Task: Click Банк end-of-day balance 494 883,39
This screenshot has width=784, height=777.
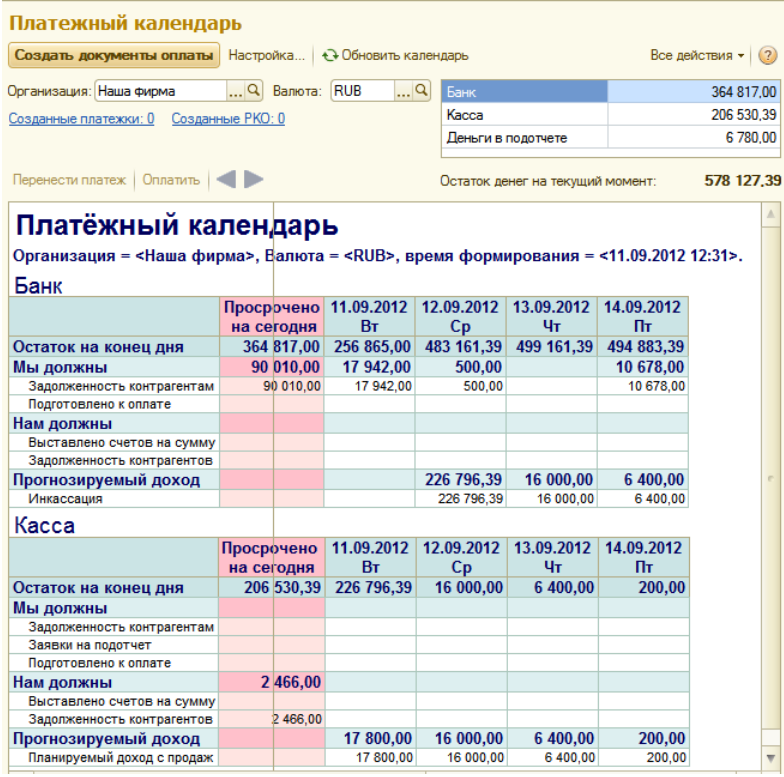Action: pos(642,346)
